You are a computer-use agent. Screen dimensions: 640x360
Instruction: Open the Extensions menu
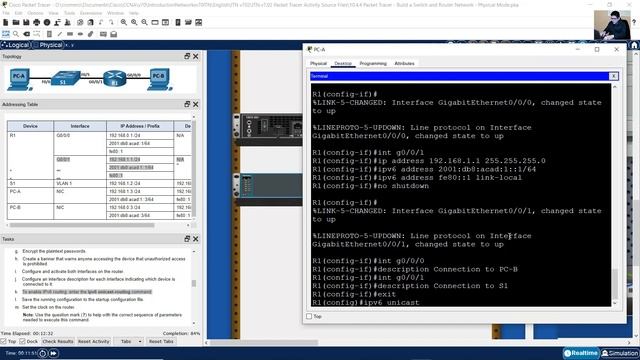click(x=91, y=13)
